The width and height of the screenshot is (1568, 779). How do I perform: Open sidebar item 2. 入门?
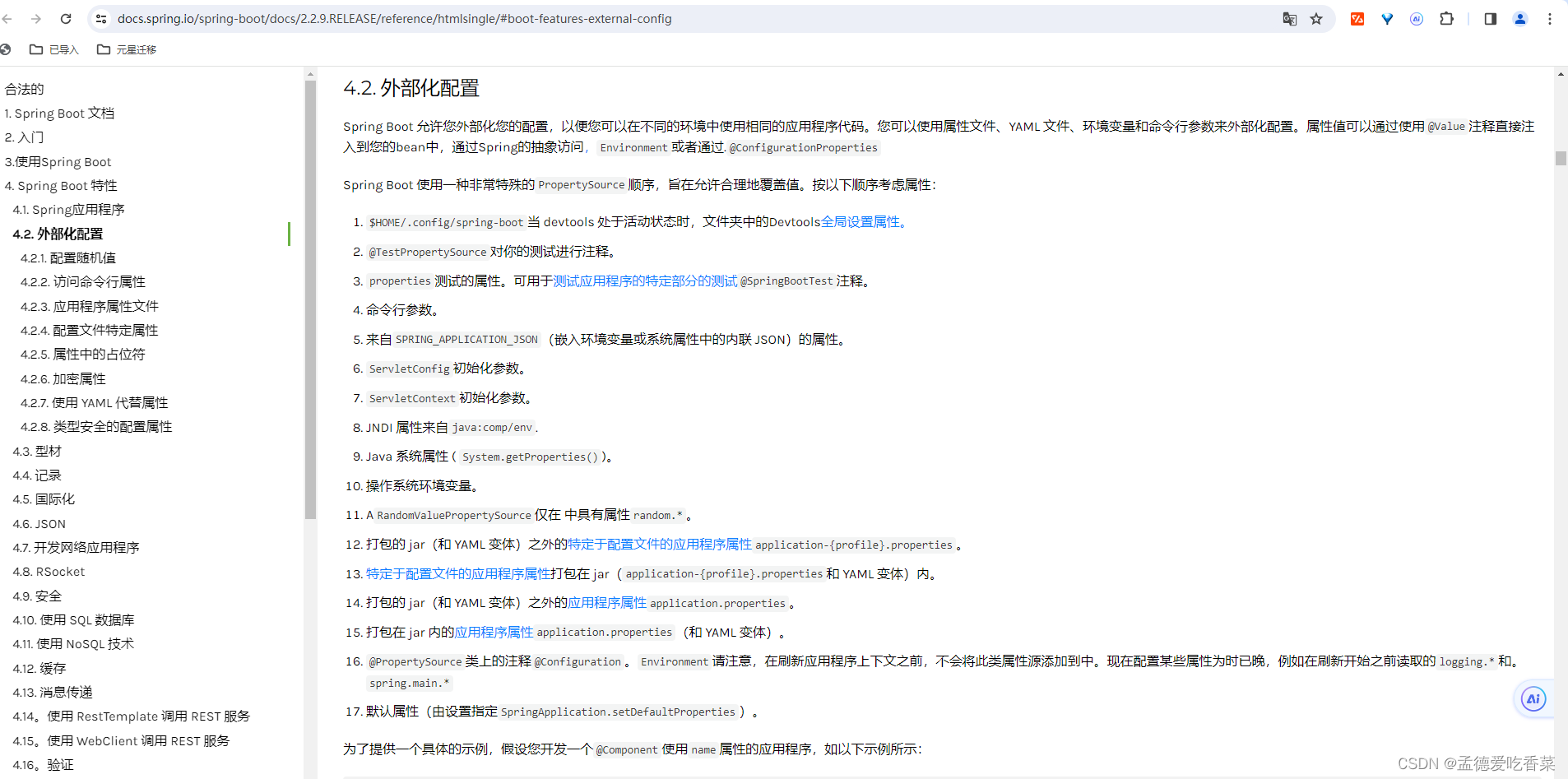tap(25, 137)
